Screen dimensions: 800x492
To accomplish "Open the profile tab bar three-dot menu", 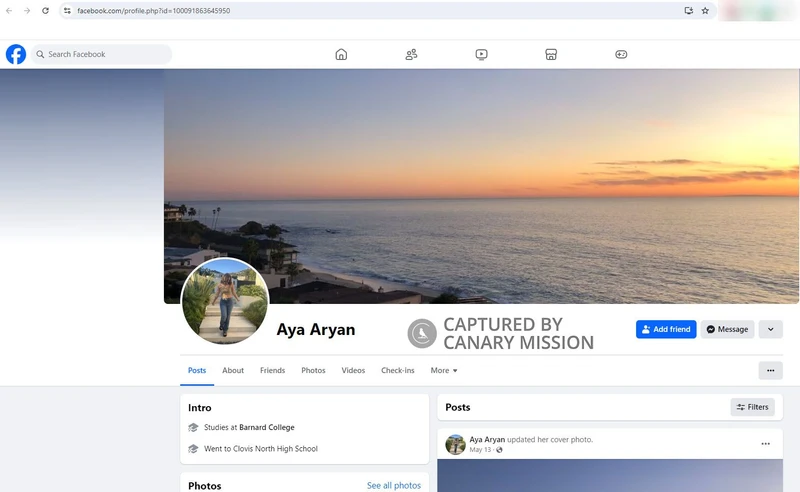I will [770, 370].
